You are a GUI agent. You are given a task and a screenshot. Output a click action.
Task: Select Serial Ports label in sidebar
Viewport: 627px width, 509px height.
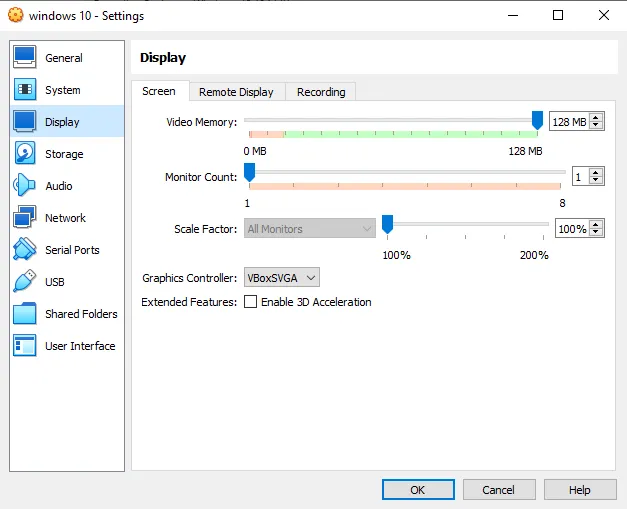[72, 250]
